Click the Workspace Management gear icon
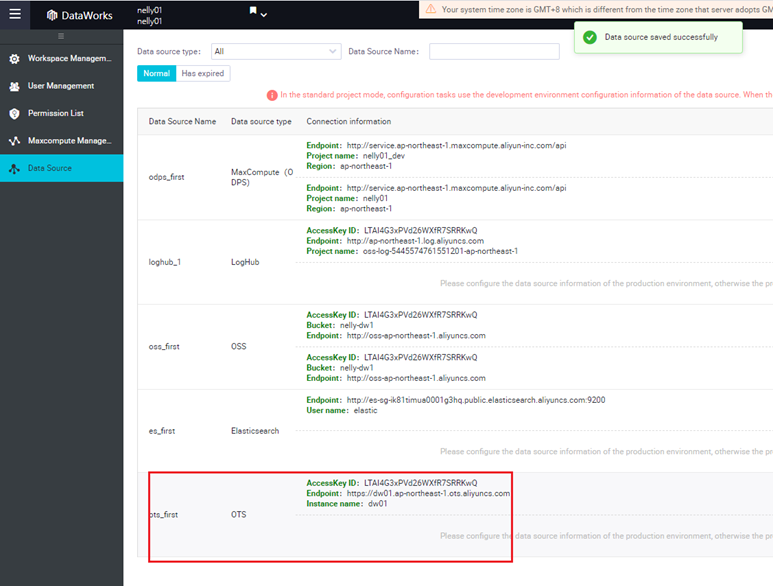The height and width of the screenshot is (586, 773). coord(14,59)
